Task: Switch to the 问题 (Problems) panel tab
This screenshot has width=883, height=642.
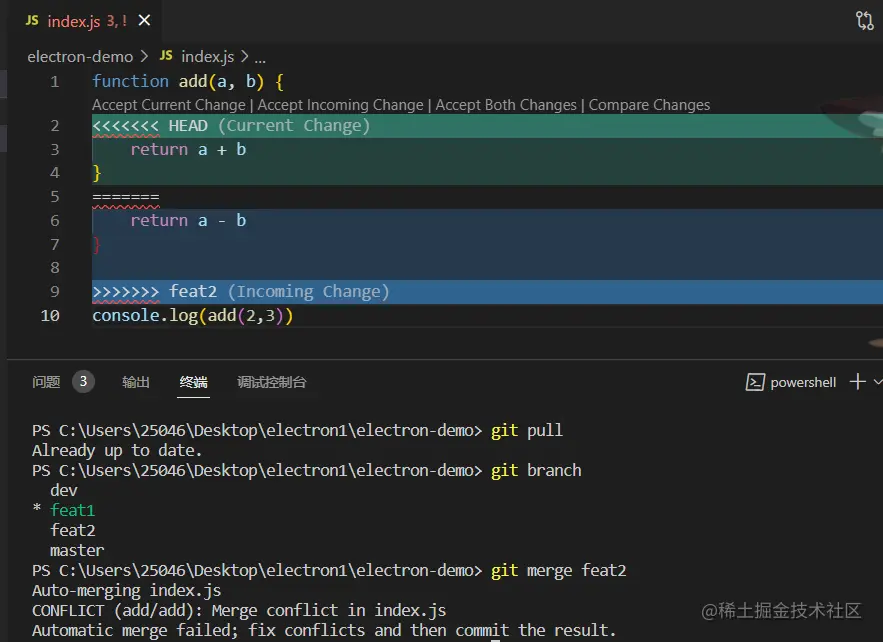Action: click(46, 382)
